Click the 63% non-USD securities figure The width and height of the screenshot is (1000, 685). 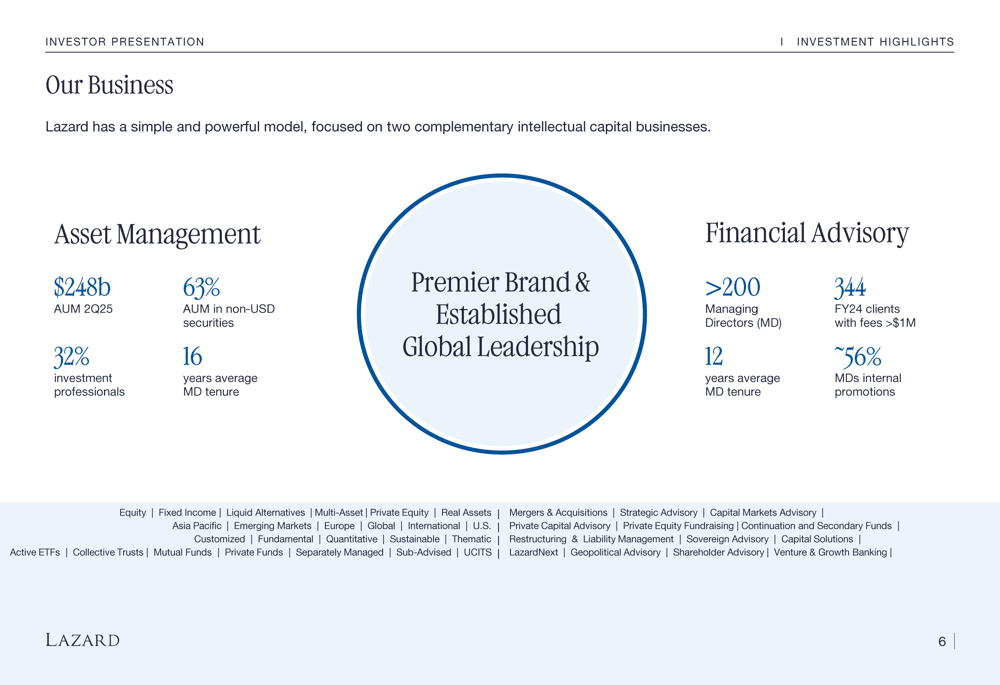click(201, 288)
